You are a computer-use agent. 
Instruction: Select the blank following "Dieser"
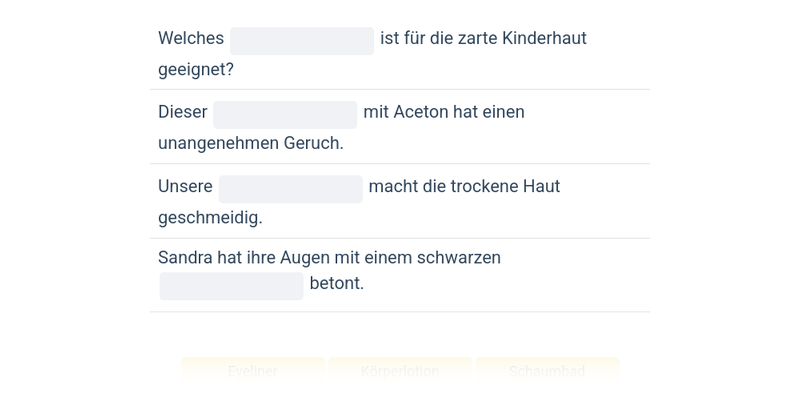(284, 114)
